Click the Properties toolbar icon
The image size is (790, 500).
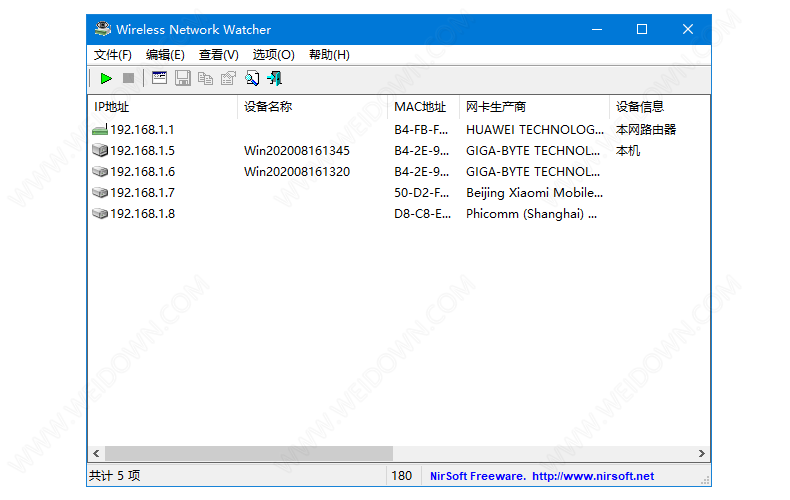(229, 78)
